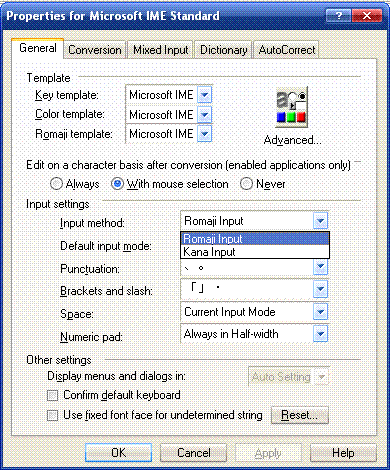Select the Never radio button
The width and height of the screenshot is (390, 470).
246,184
